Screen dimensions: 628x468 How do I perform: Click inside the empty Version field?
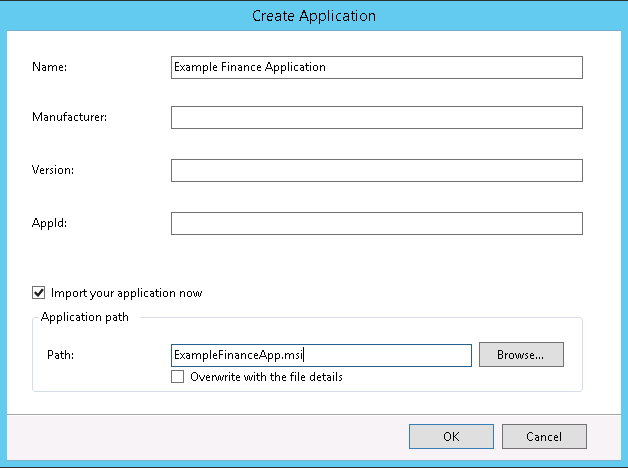[x=376, y=170]
